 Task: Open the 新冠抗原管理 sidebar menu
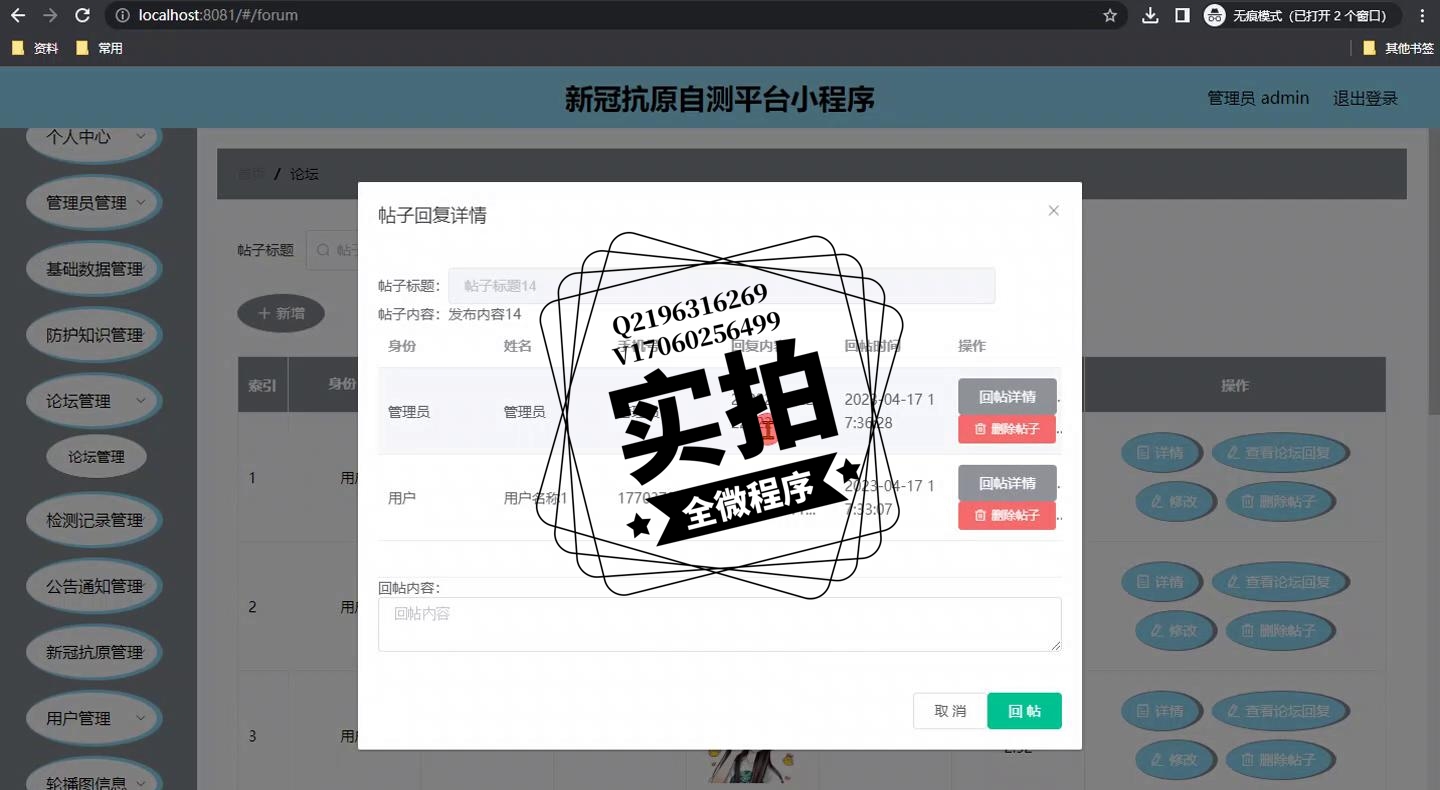[x=93, y=652]
